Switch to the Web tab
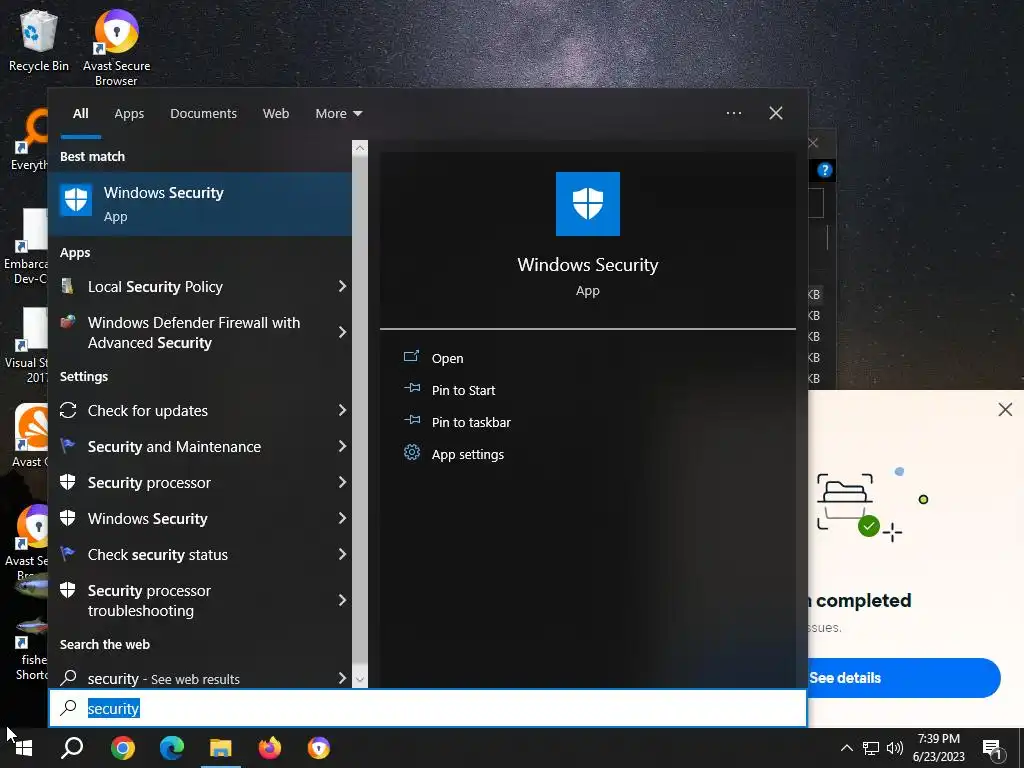 pos(276,114)
